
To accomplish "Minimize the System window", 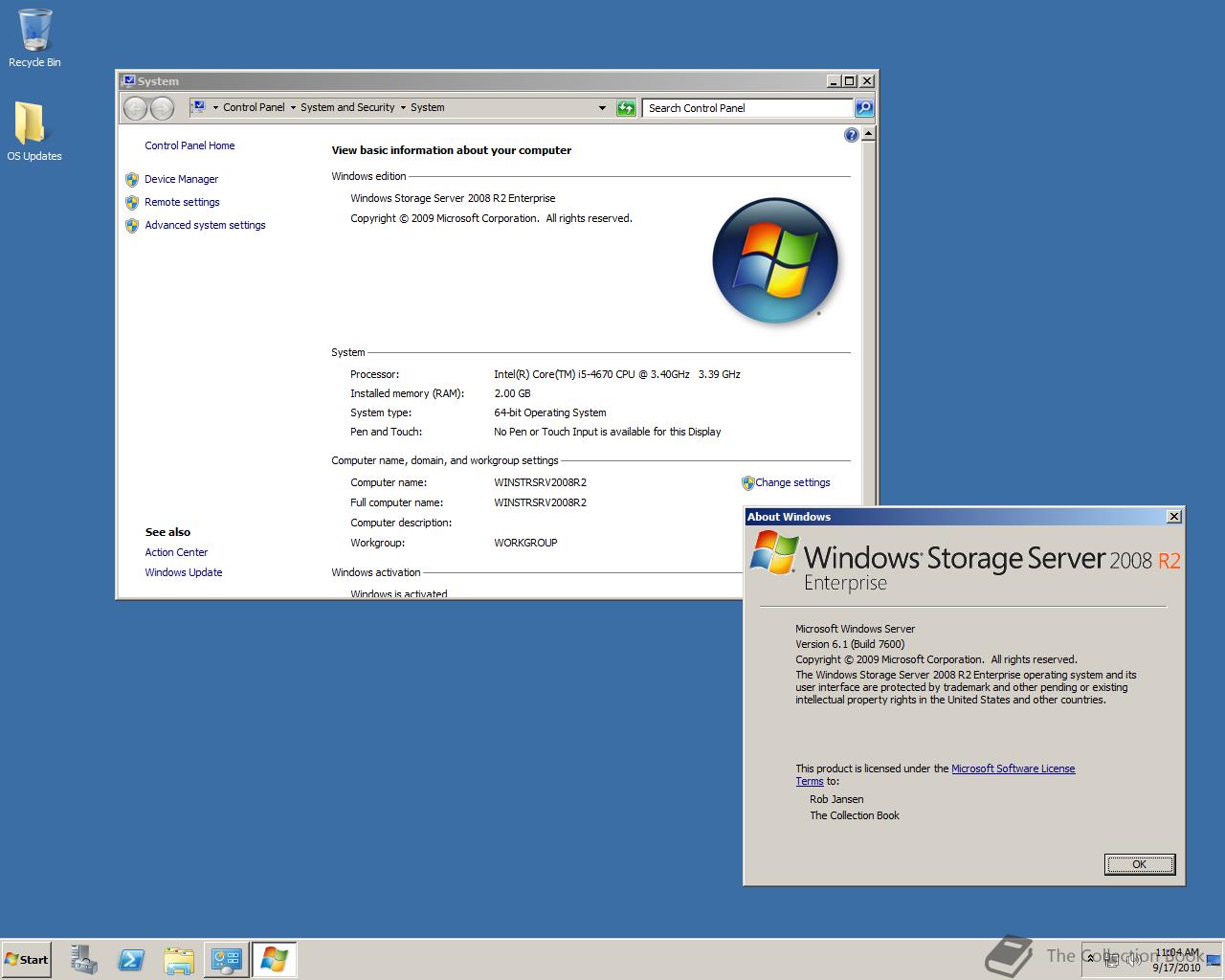I will tap(834, 81).
